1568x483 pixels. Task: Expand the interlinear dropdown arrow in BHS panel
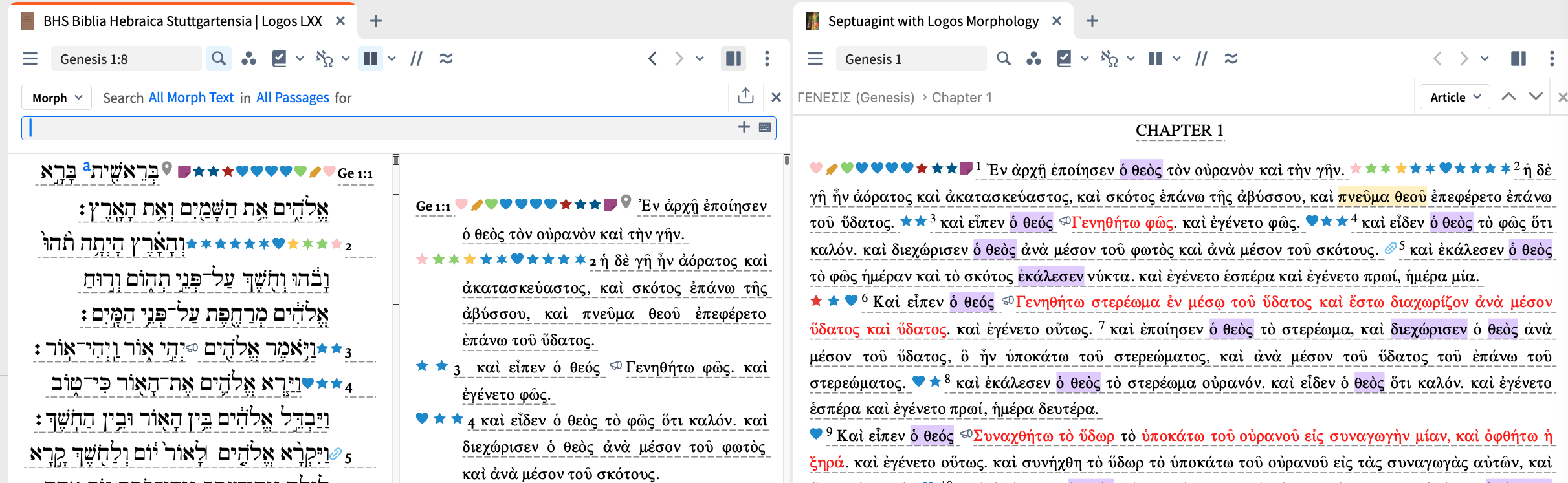pos(346,59)
